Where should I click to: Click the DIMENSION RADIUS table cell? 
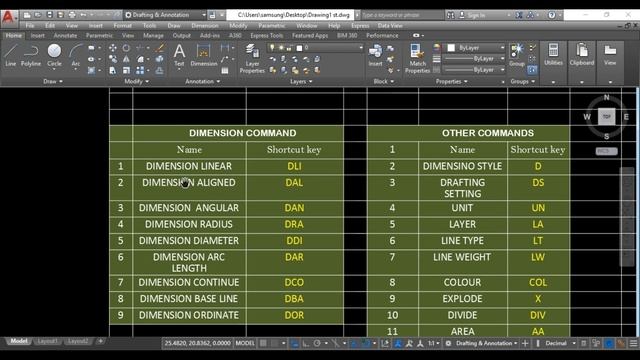click(x=189, y=224)
